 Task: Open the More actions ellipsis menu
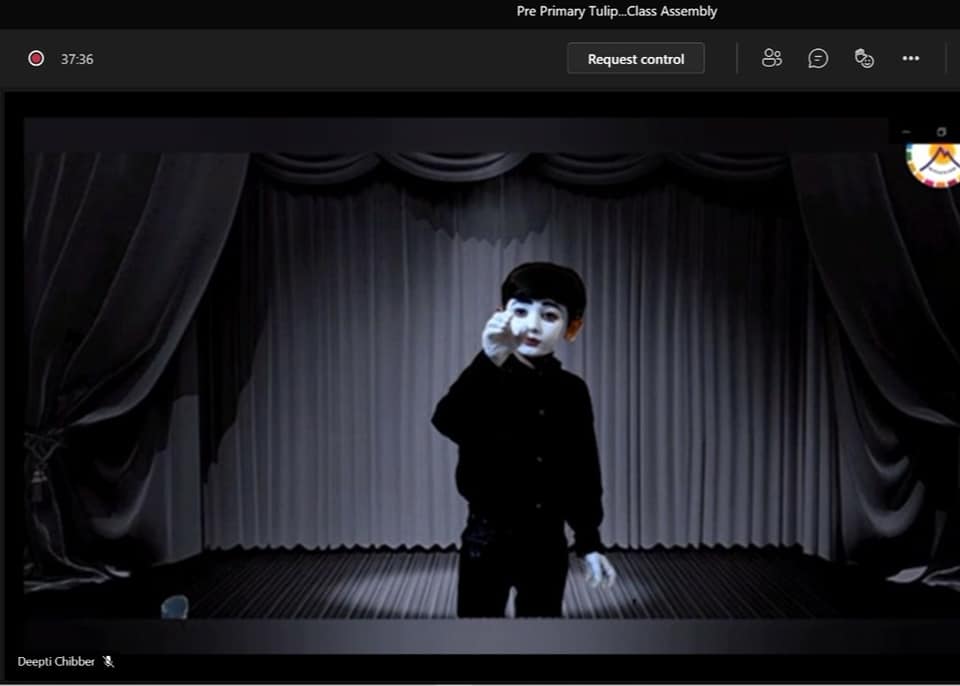pyautogui.click(x=910, y=58)
